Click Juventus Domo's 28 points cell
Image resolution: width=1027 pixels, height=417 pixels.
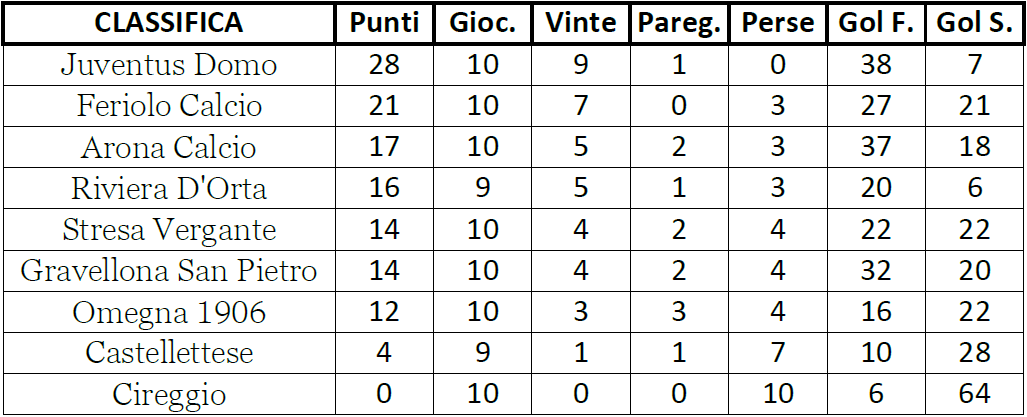(x=384, y=65)
